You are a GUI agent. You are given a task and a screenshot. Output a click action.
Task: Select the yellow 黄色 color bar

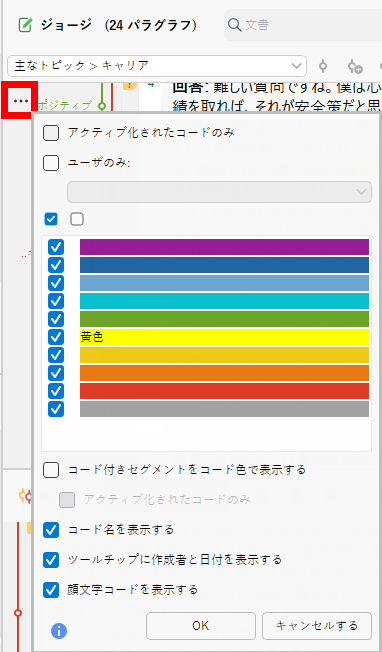[224, 337]
